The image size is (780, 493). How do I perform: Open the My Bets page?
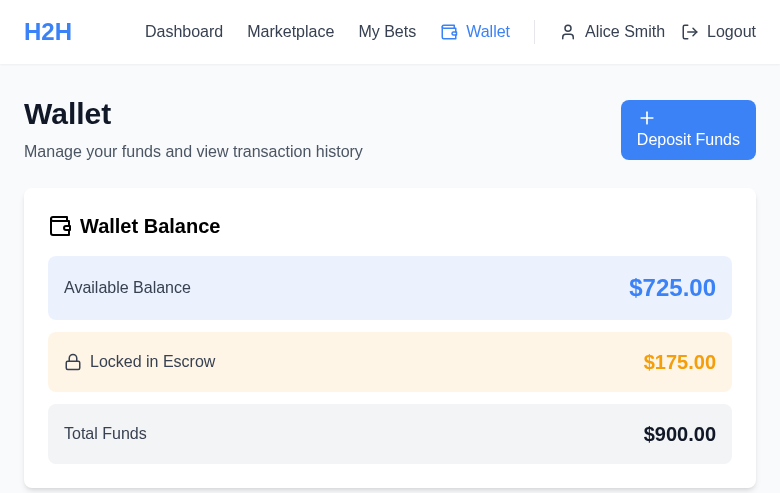(x=387, y=32)
